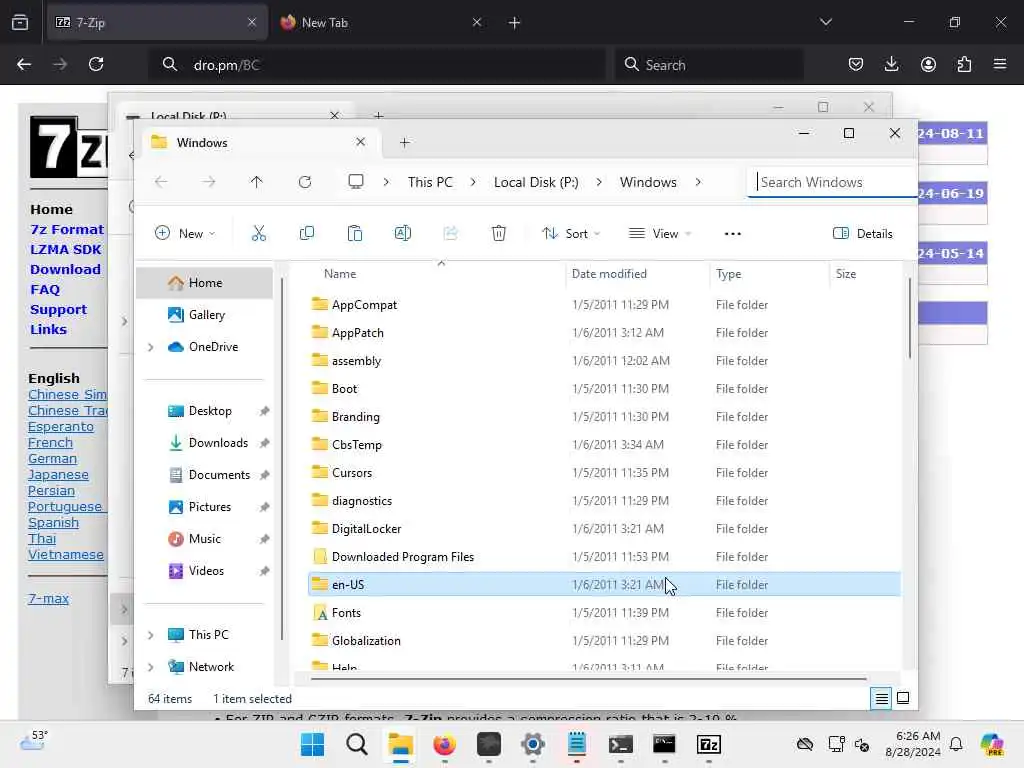Open Firefox list all tabs dropdown
Image resolution: width=1024 pixels, height=768 pixels.
826,22
